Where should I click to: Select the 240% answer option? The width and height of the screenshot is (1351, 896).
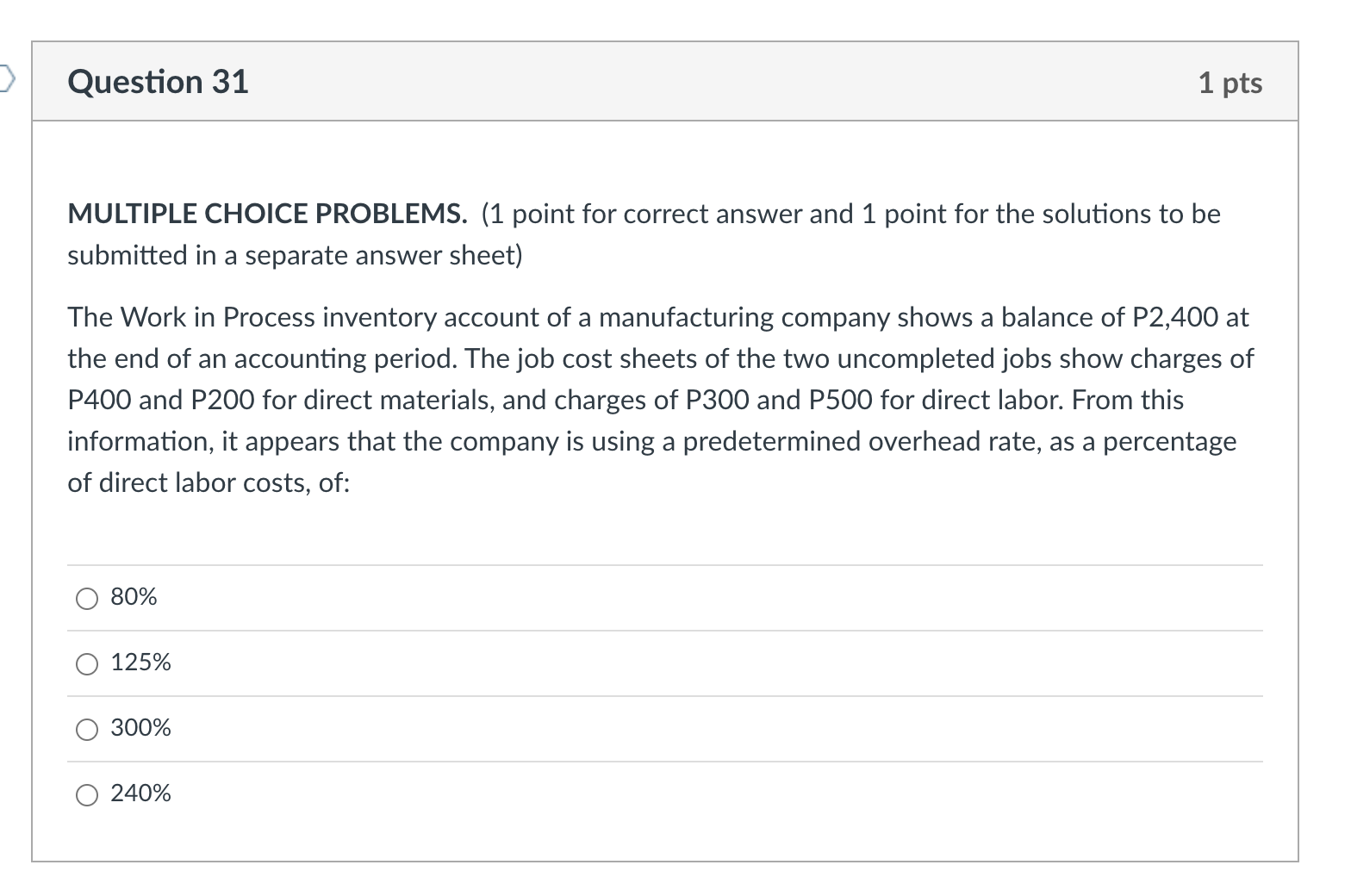[x=139, y=793]
